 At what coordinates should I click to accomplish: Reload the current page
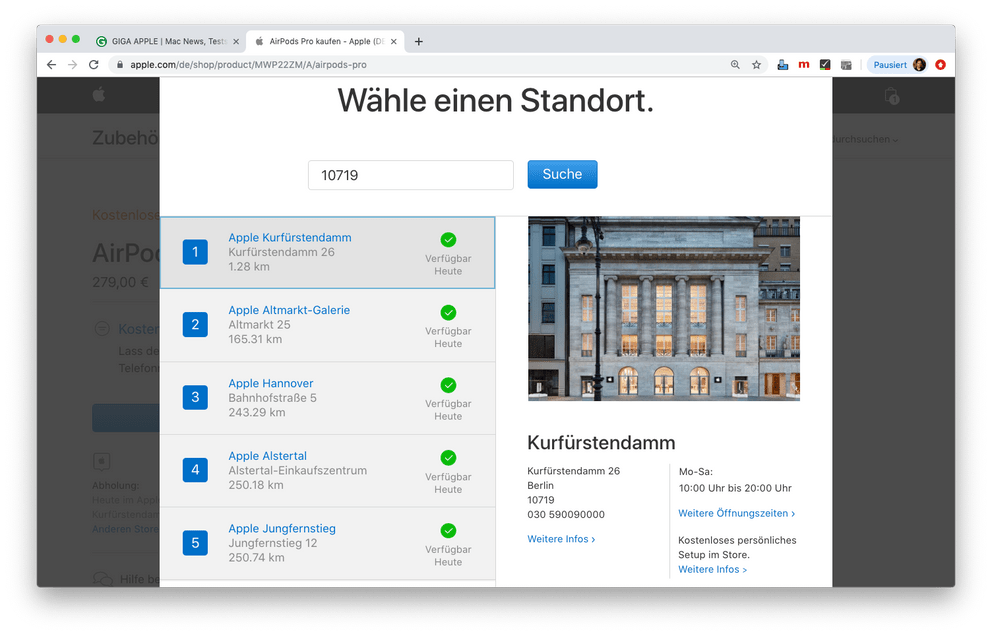coord(94,65)
